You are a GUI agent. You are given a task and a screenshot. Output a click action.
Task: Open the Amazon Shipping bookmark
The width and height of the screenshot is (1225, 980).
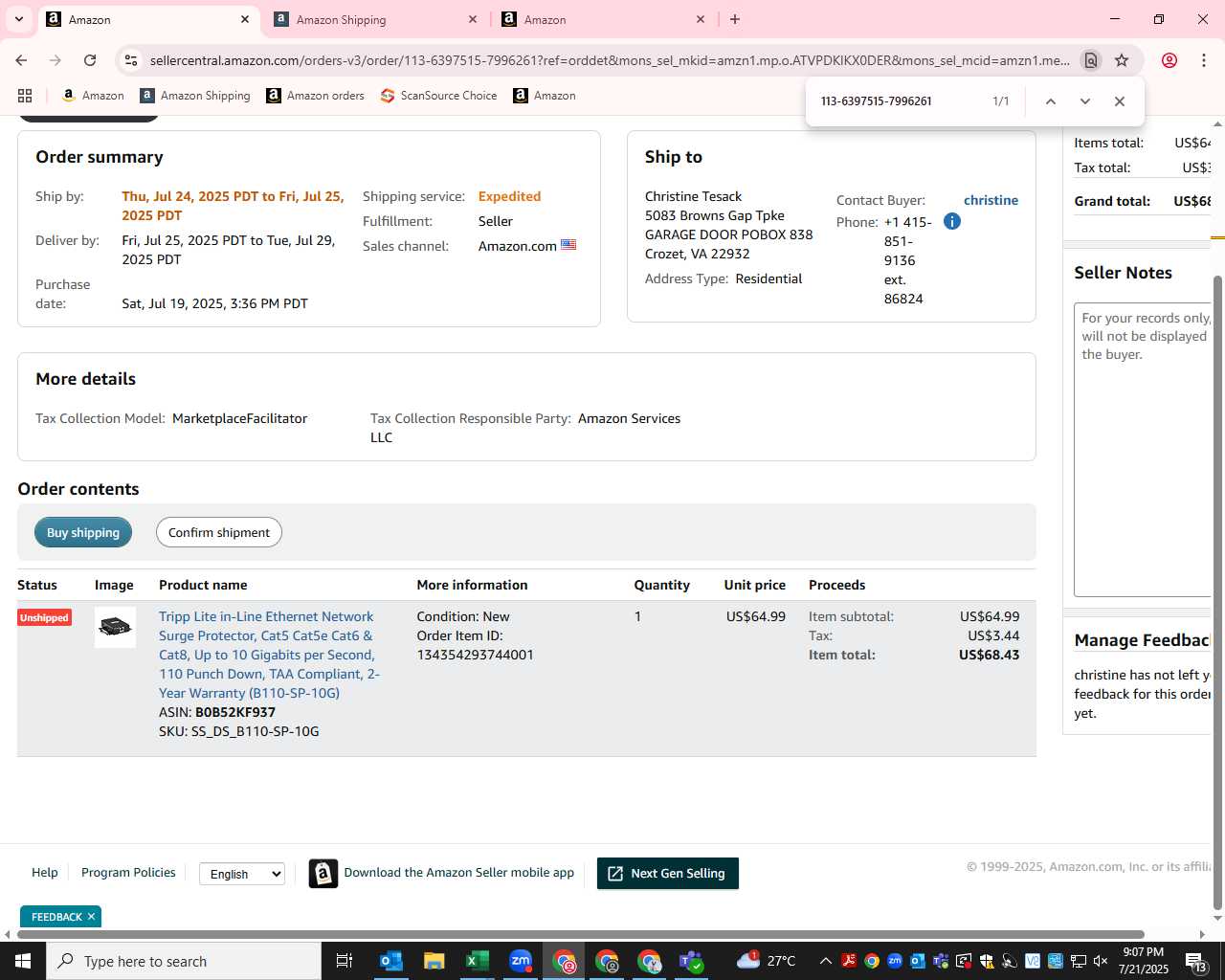(195, 96)
